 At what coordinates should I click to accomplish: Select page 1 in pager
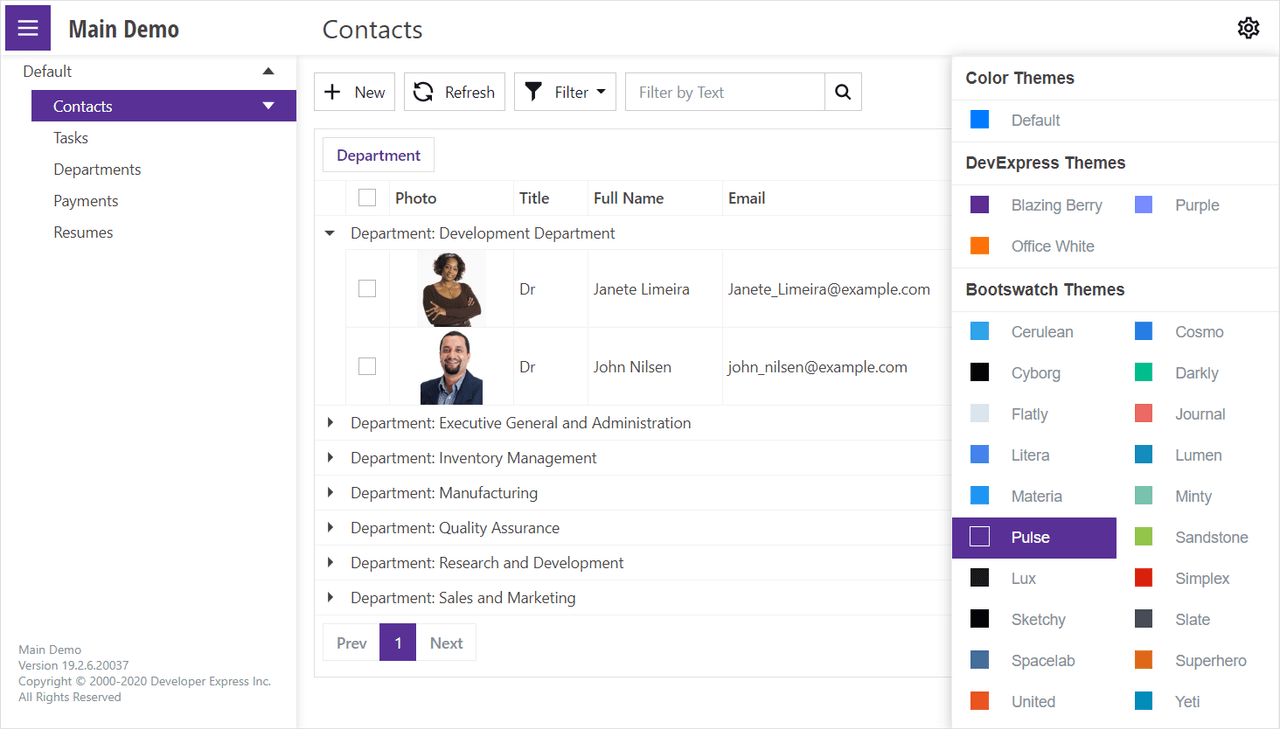398,643
